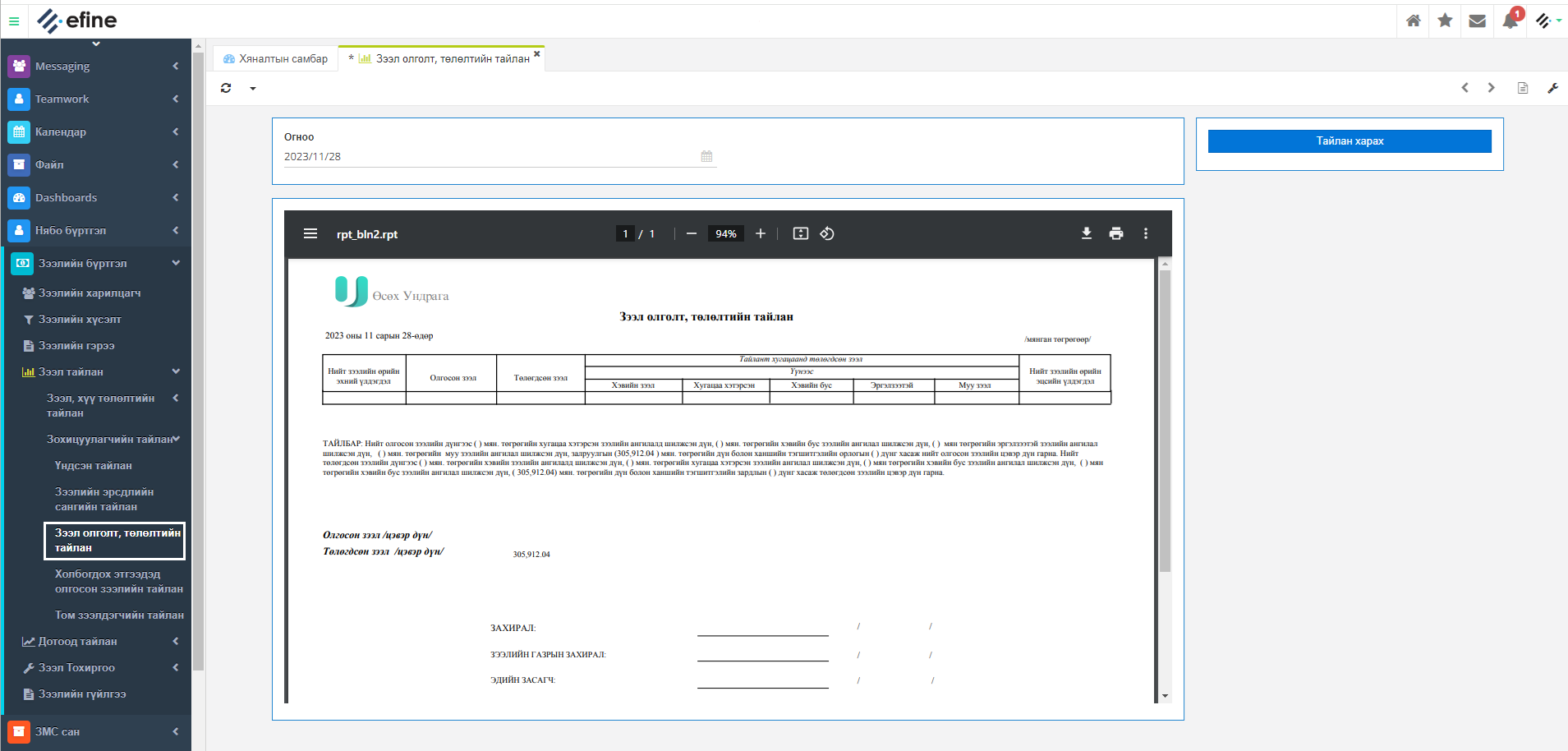Open Зээлийн харилцагч menu item
1568x751 pixels.
(90, 293)
